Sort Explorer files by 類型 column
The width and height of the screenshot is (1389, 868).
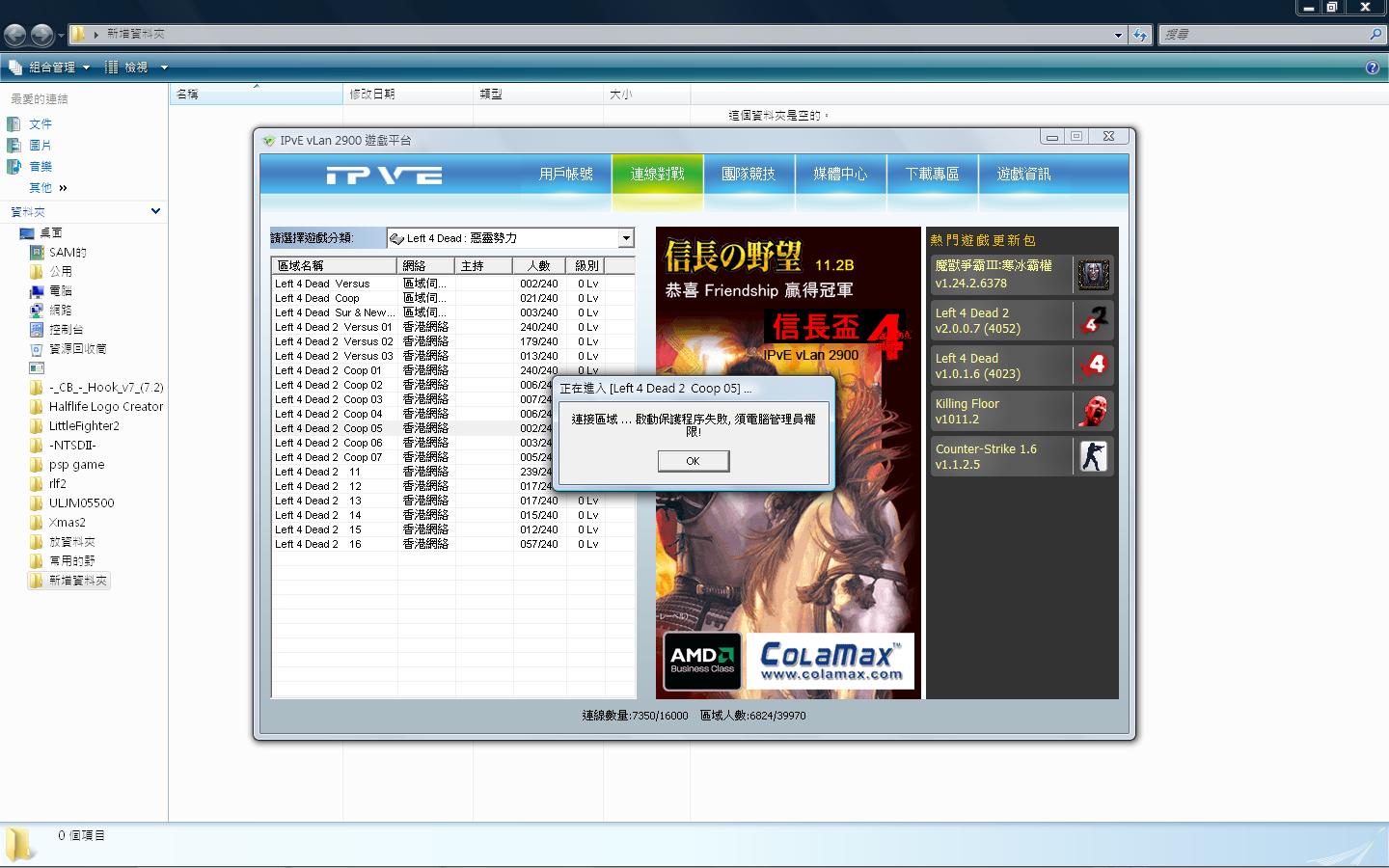(x=538, y=94)
